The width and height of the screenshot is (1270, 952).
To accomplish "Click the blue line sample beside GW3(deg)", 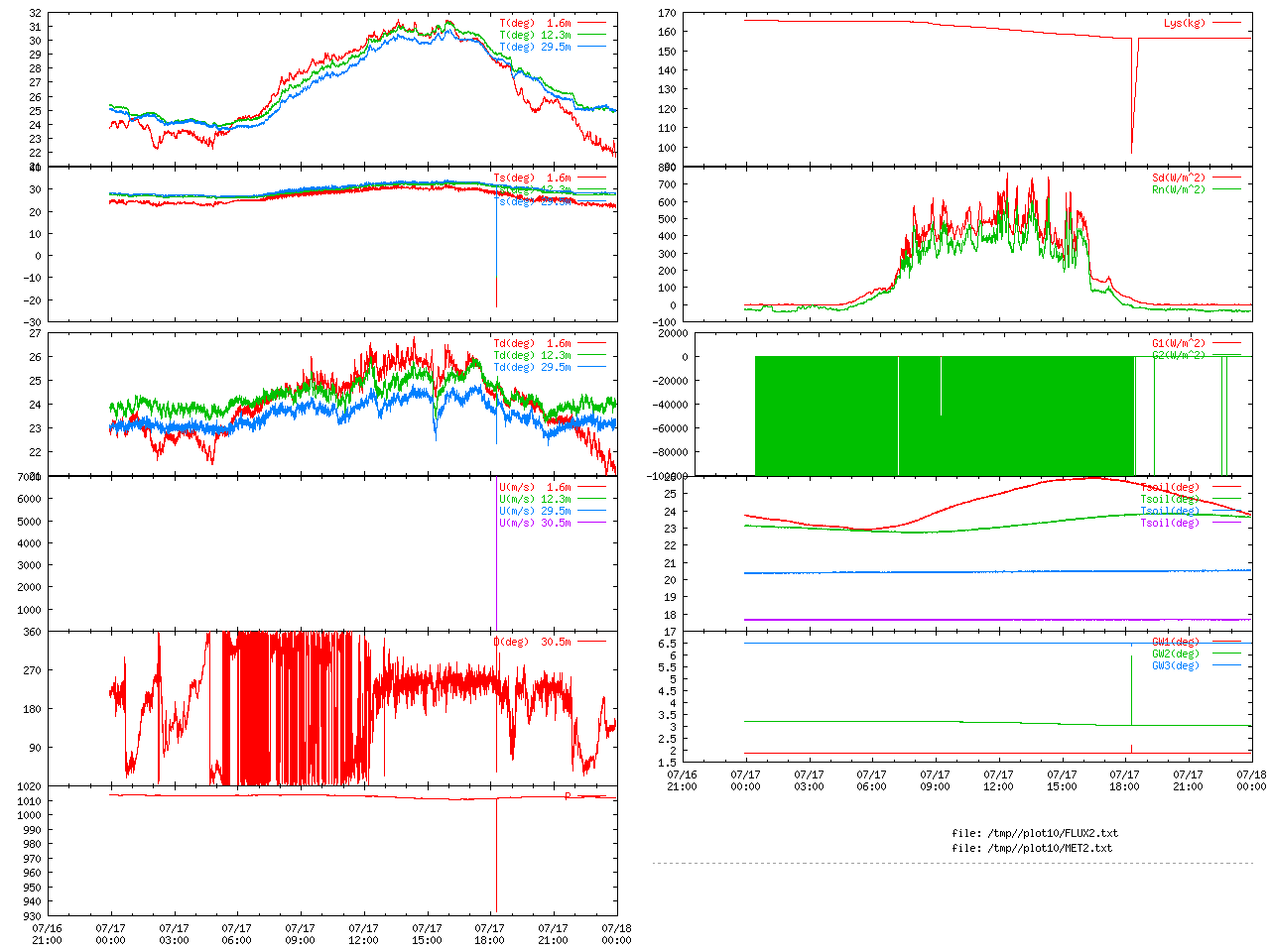I will pos(1226,665).
